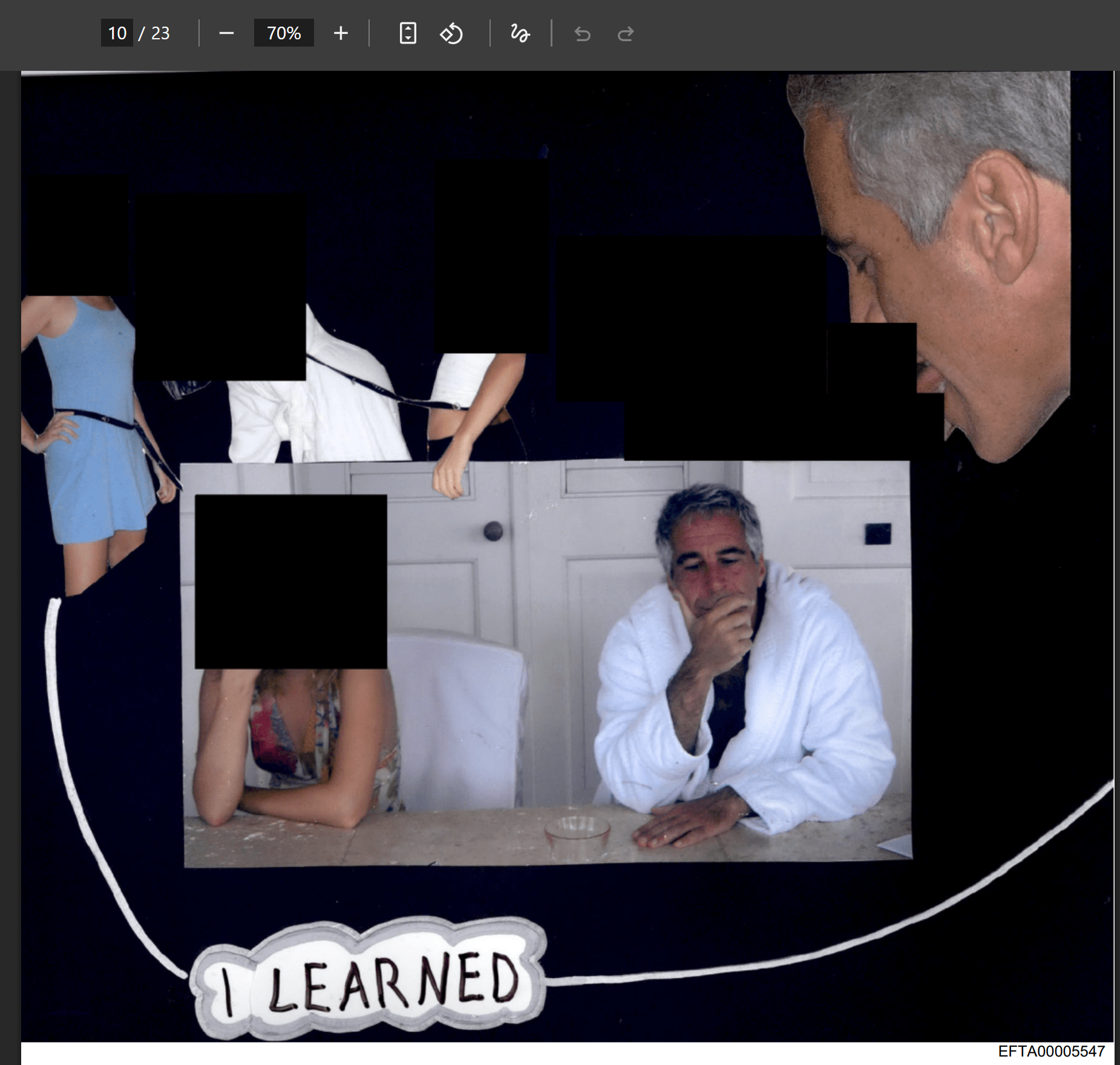Click the total page count "/ 23"
This screenshot has width=1120, height=1065.
pyautogui.click(x=154, y=33)
